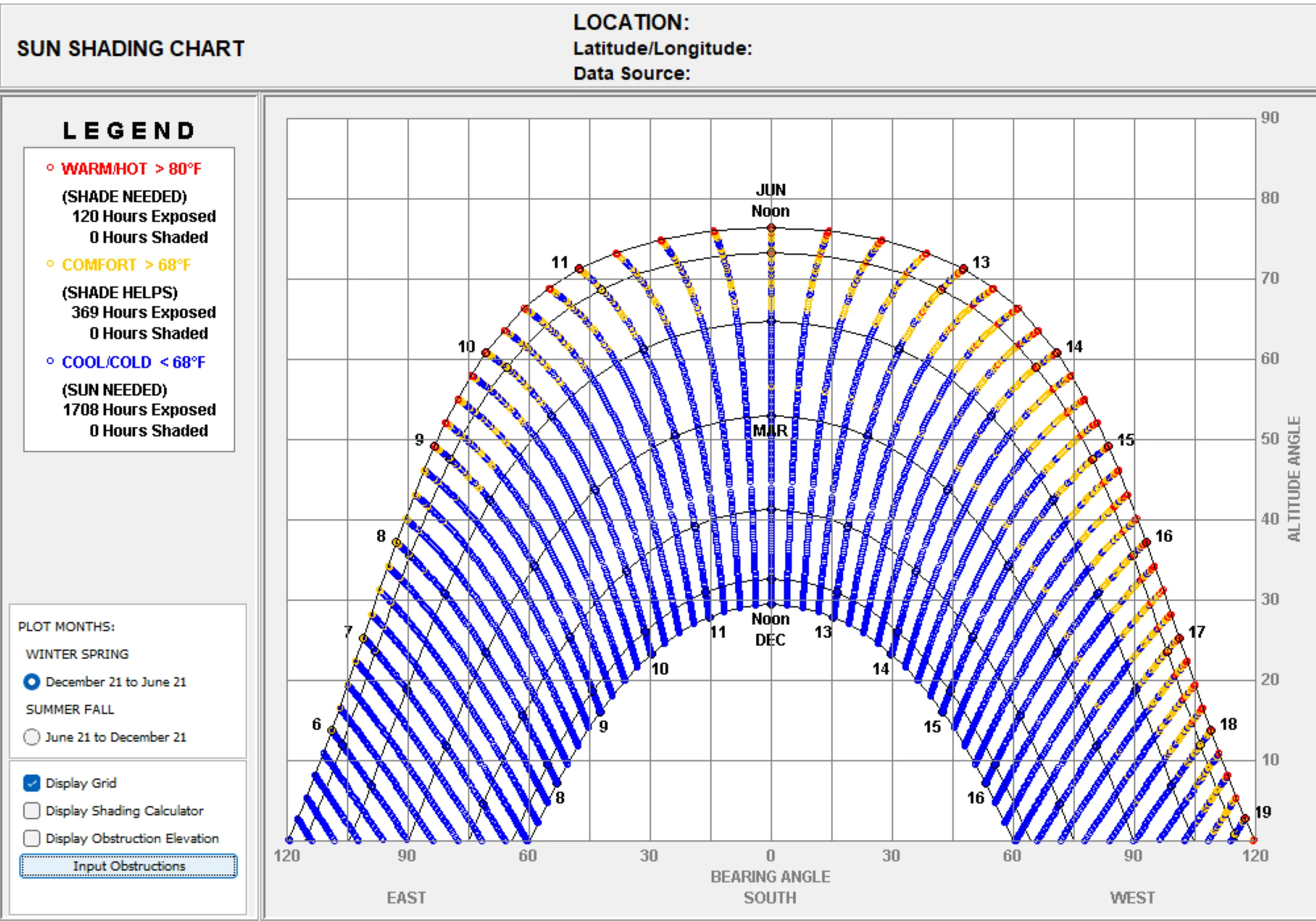Click the 'ALTITUDE ANGLE' axis label
The image size is (1316, 921).
tap(1294, 478)
